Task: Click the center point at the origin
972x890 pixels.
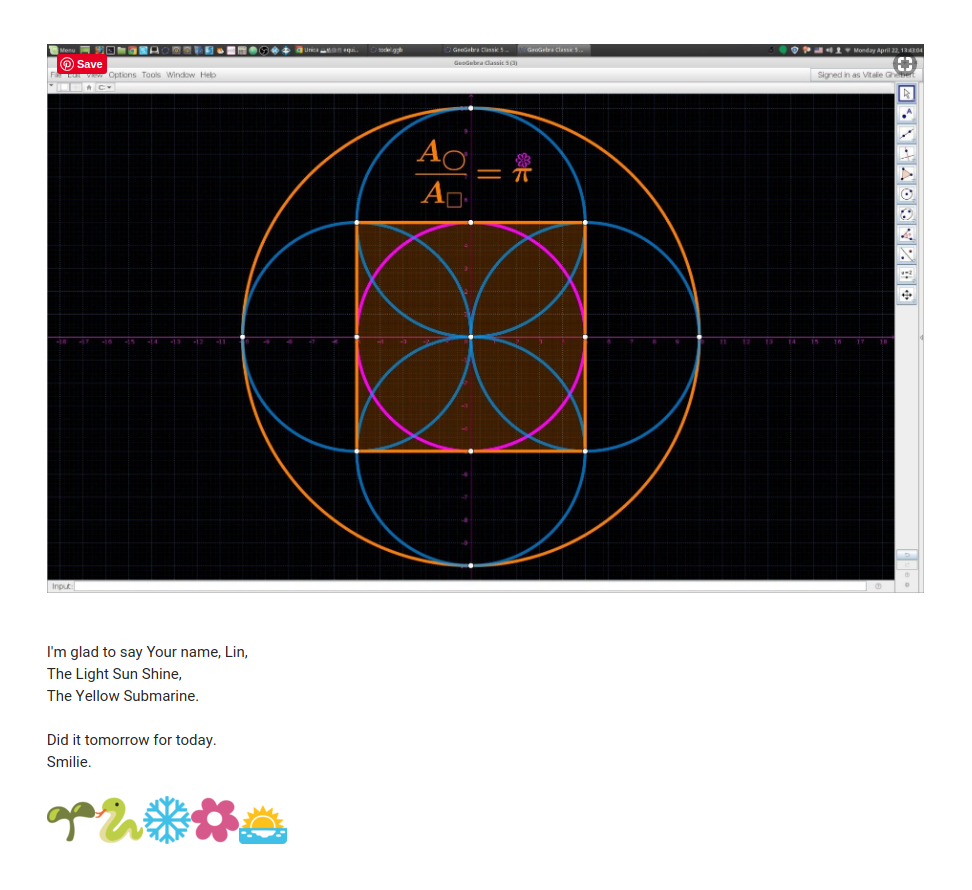Action: (x=471, y=337)
